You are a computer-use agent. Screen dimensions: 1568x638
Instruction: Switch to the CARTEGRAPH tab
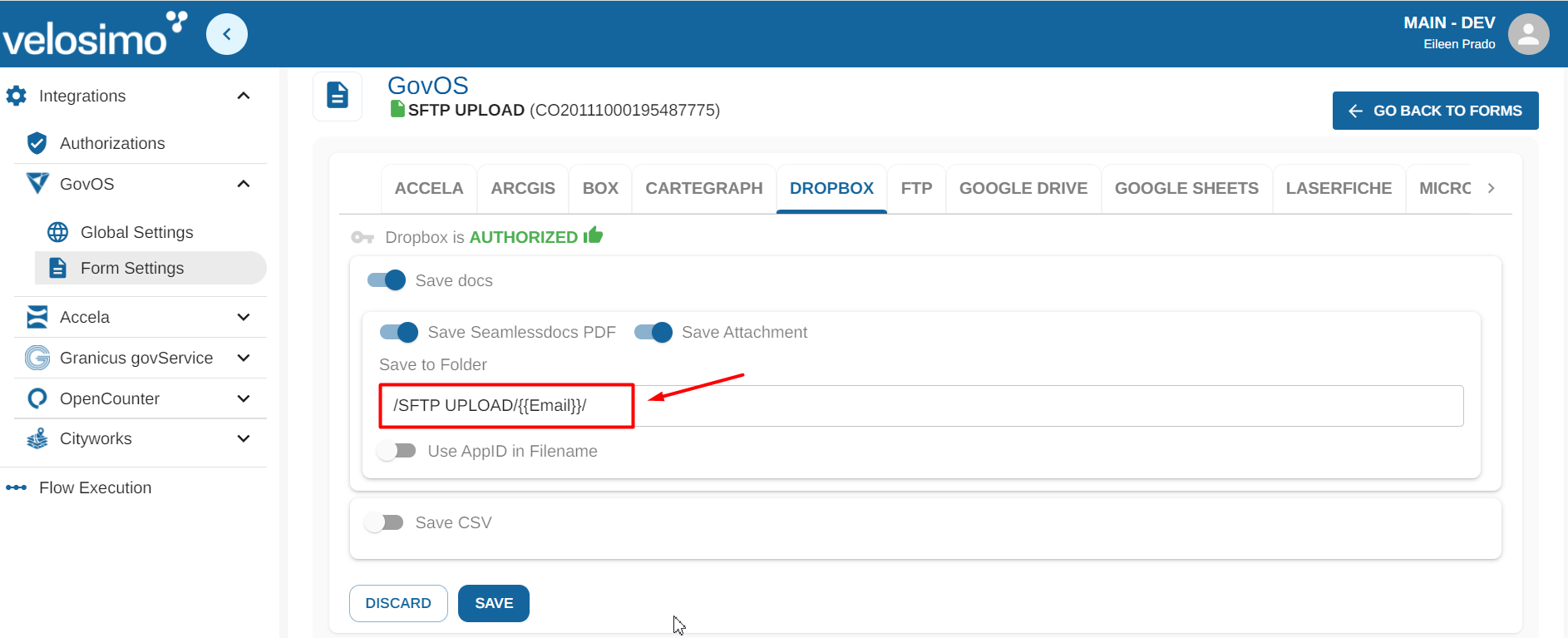[704, 189]
